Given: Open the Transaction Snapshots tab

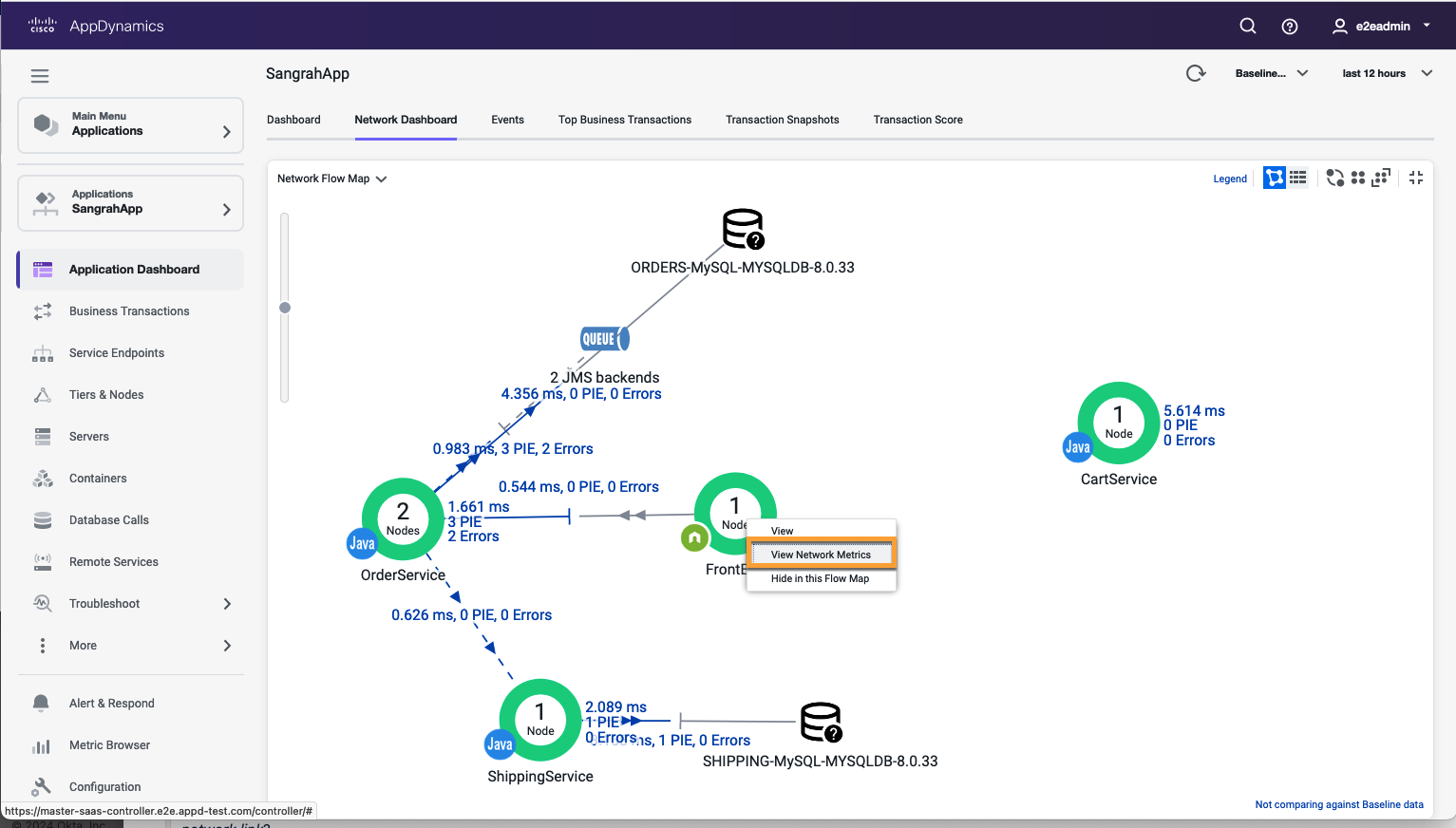Looking at the screenshot, I should (x=783, y=120).
